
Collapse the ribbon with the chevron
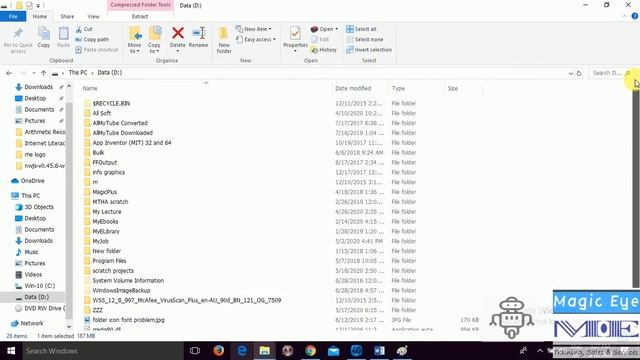pyautogui.click(x=624, y=16)
